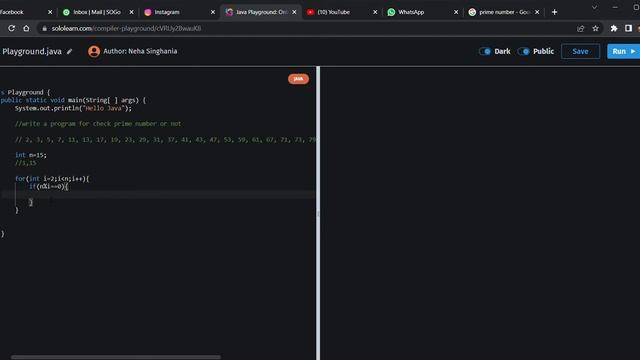Close the Inbox Mail SOGo tab
640x360 pixels.
tap(131, 12)
